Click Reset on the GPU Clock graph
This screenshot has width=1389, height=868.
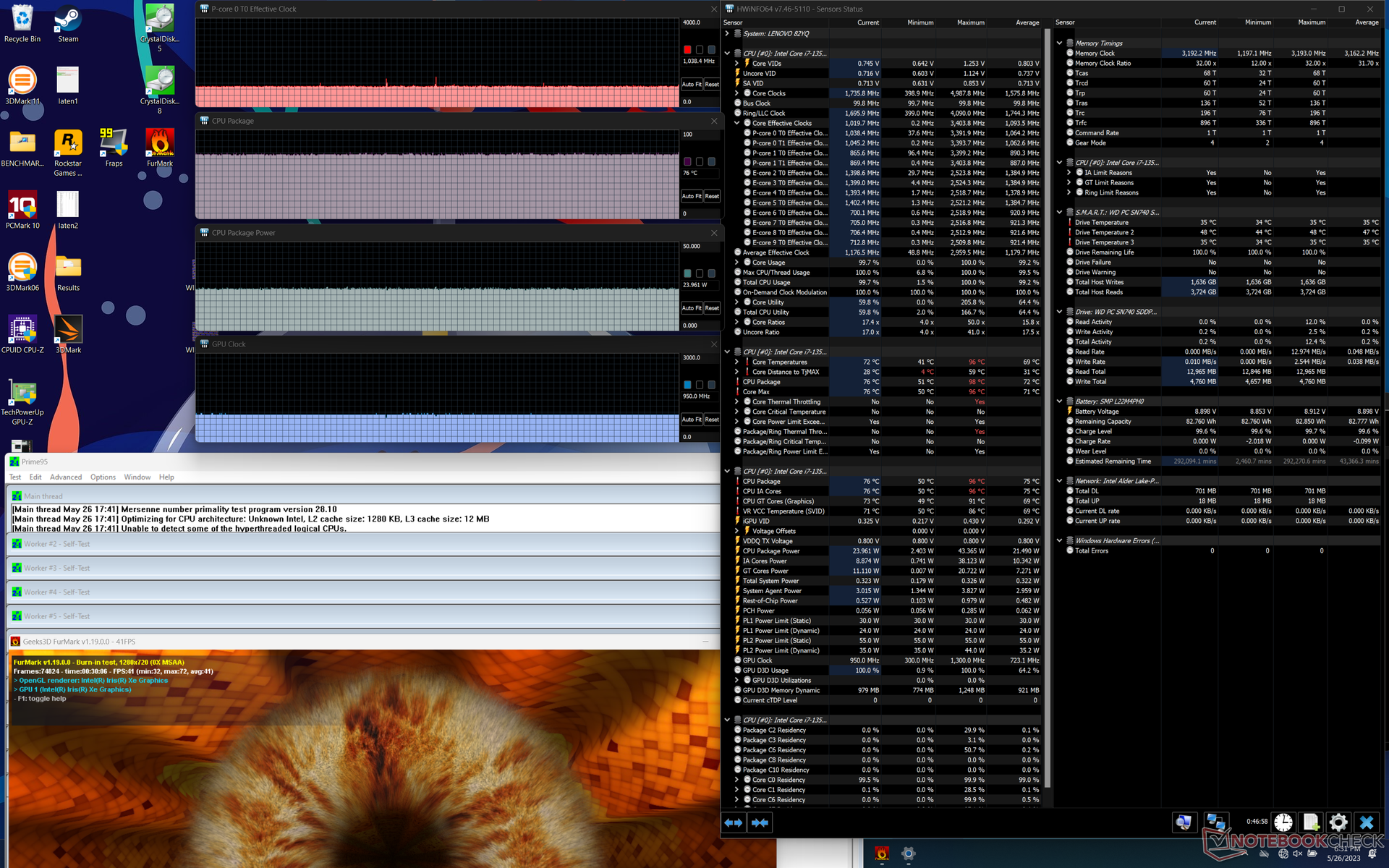[712, 420]
